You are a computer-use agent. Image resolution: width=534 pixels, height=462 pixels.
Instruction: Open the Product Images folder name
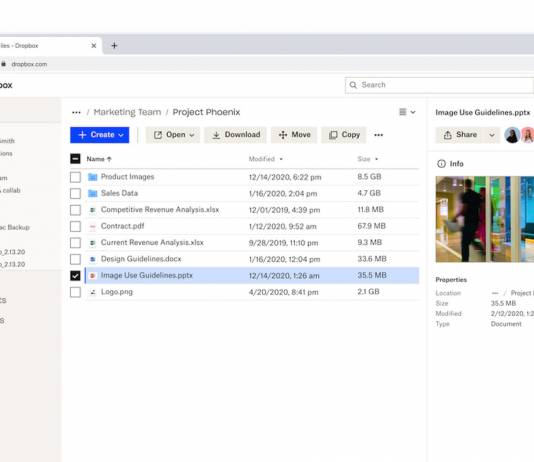pos(127,177)
